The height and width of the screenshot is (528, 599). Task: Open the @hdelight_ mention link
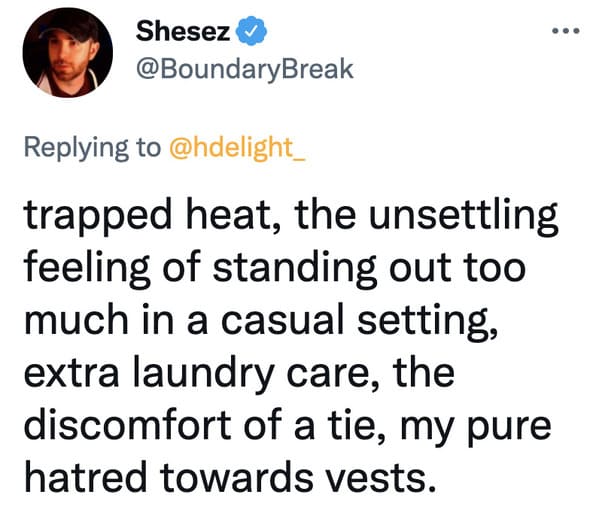237,147
